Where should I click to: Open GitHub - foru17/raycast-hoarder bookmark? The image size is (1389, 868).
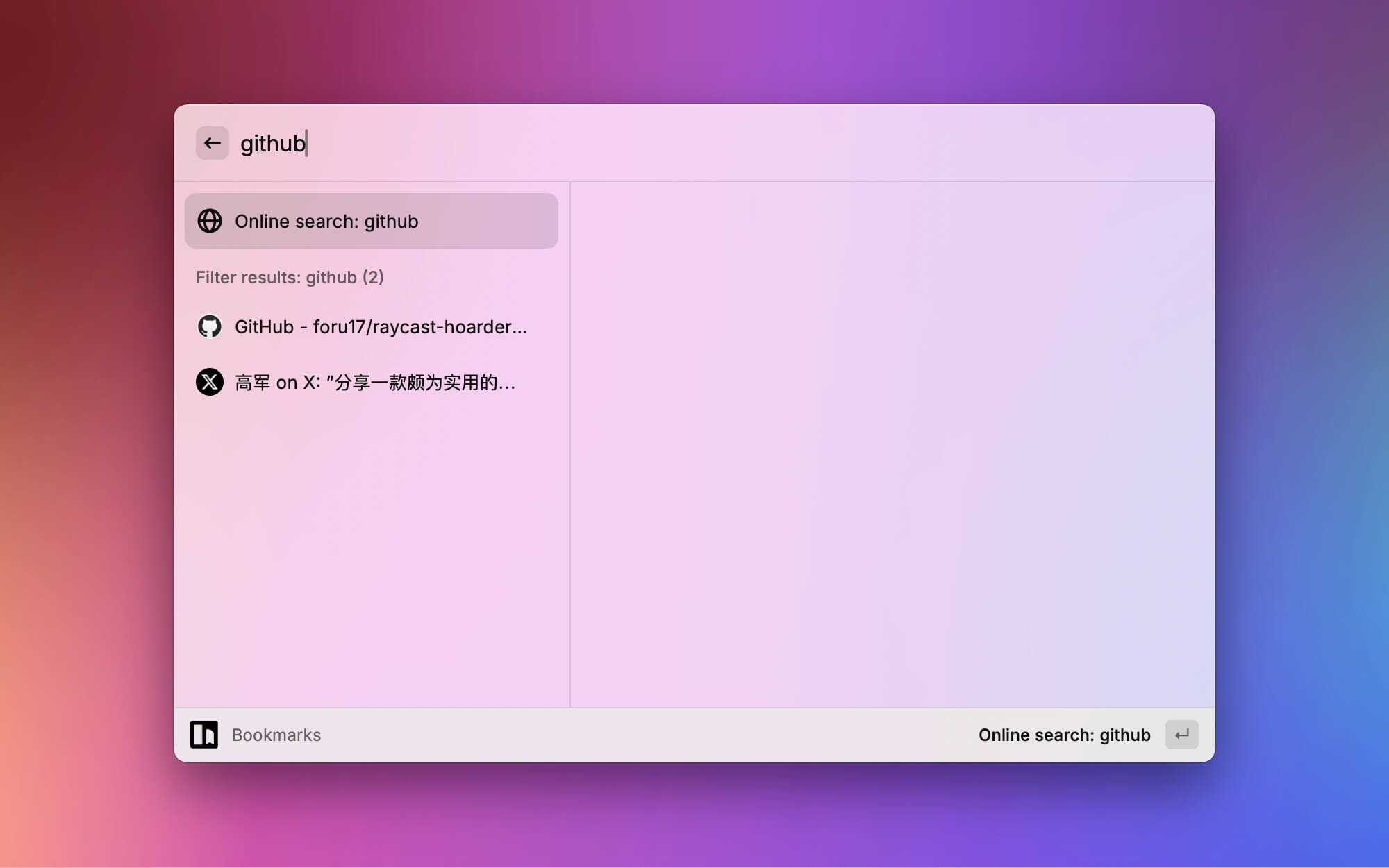(380, 327)
